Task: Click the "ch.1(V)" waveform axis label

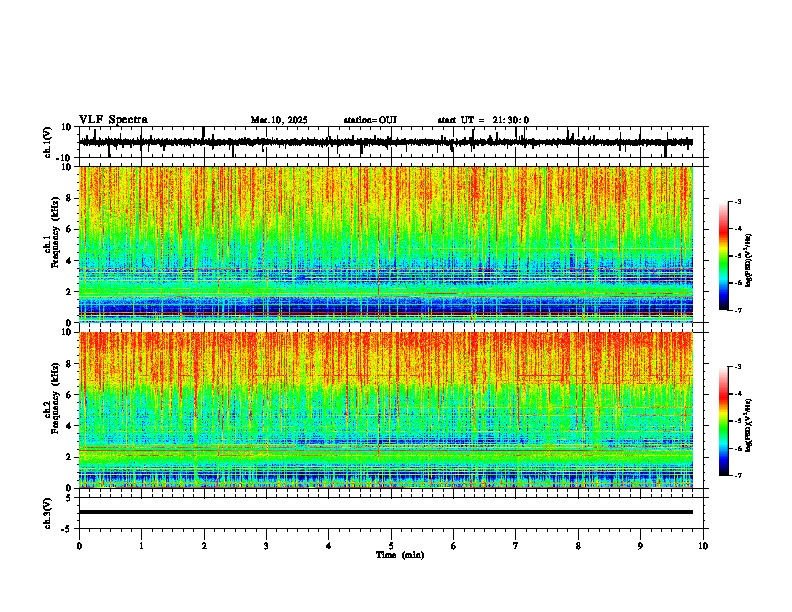Action: (x=48, y=142)
